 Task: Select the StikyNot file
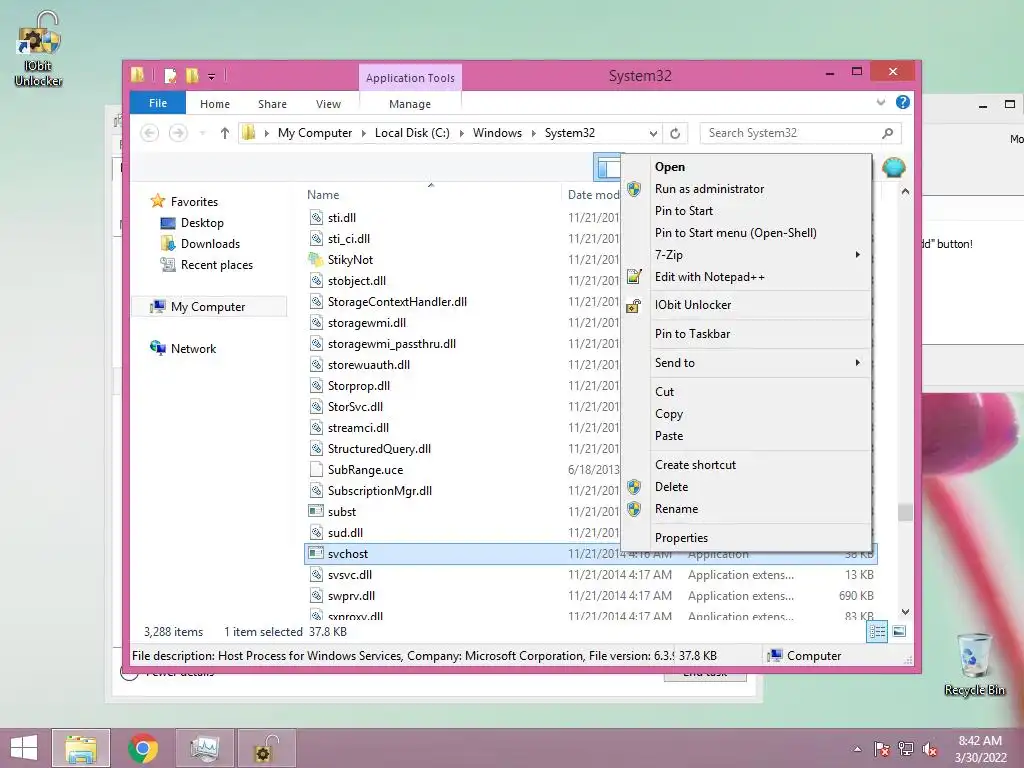pos(340,260)
